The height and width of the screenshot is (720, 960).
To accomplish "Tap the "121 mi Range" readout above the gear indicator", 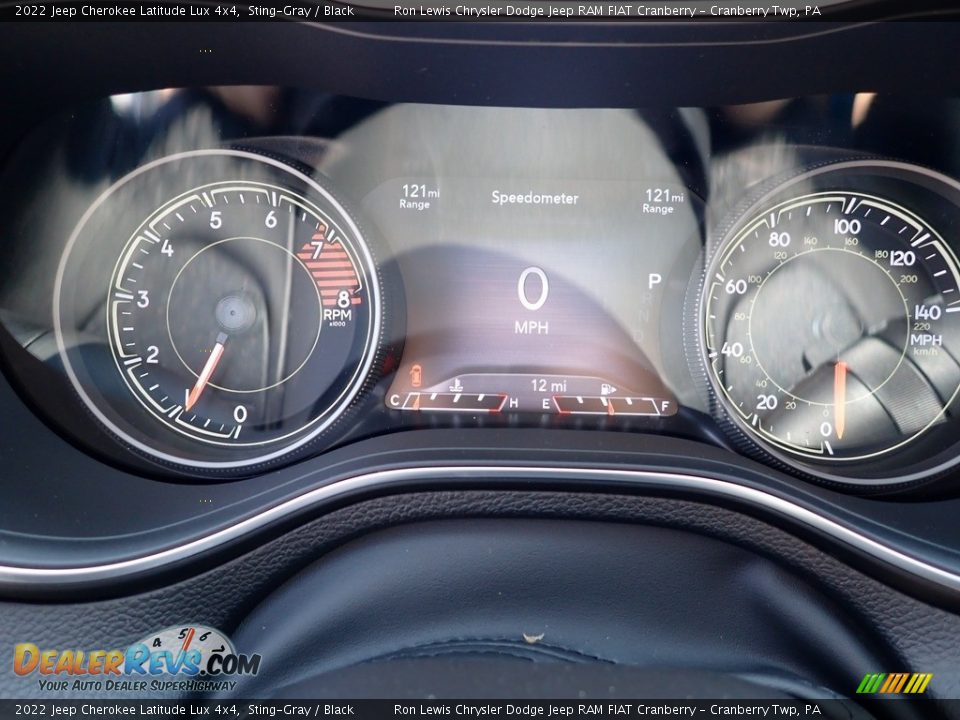I will pyautogui.click(x=663, y=201).
